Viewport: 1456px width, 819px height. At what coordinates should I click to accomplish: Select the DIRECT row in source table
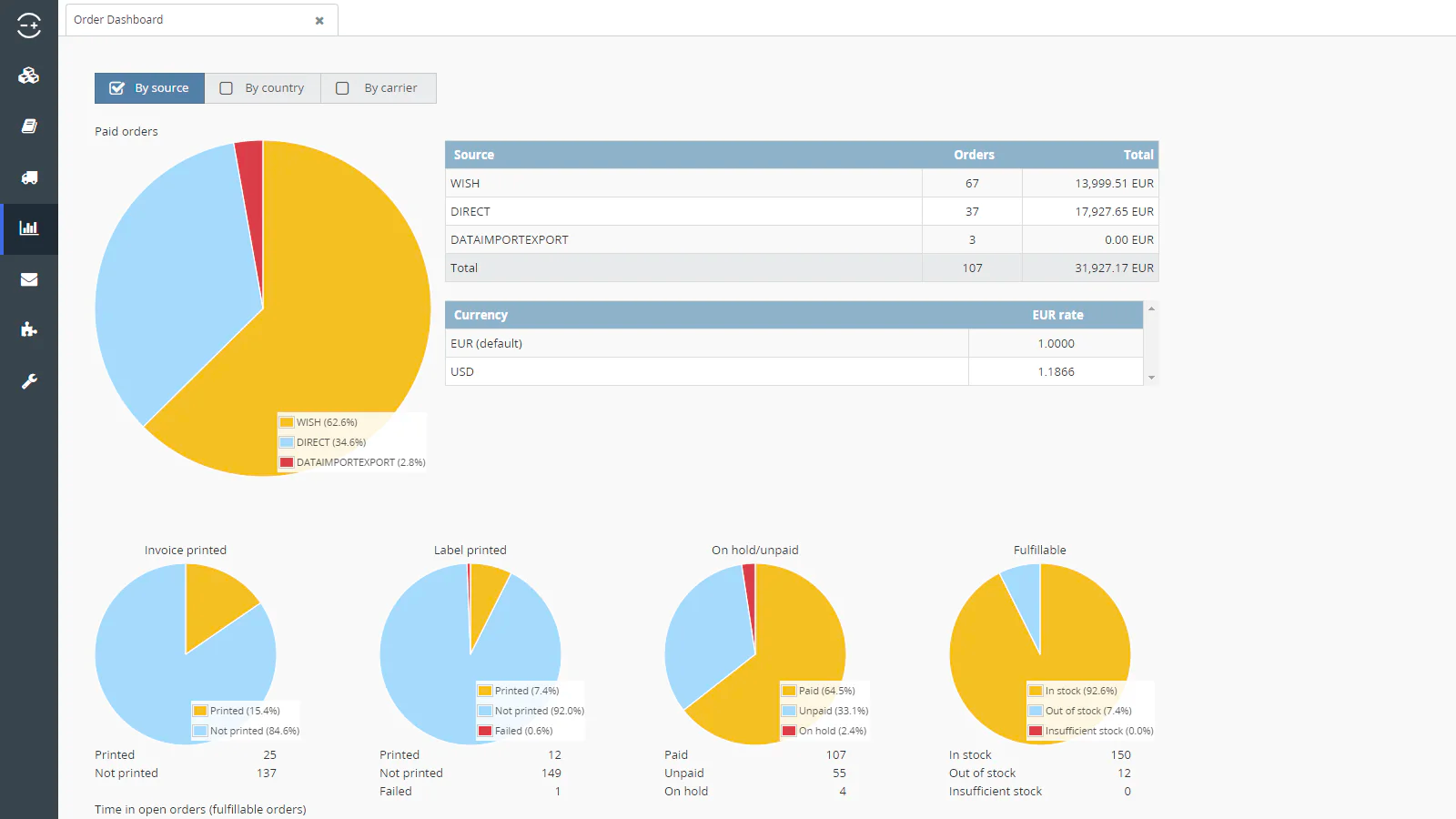[x=802, y=211]
